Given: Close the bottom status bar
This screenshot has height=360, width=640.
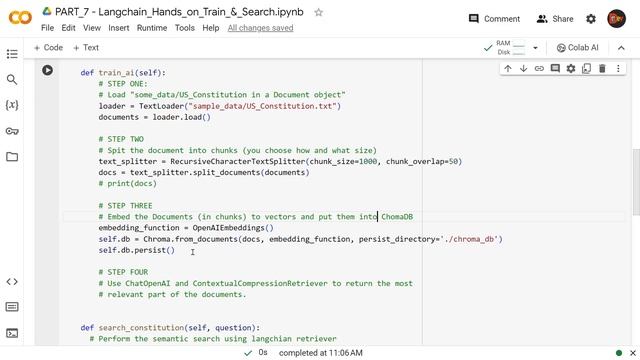Looking at the screenshot, I should (633, 353).
